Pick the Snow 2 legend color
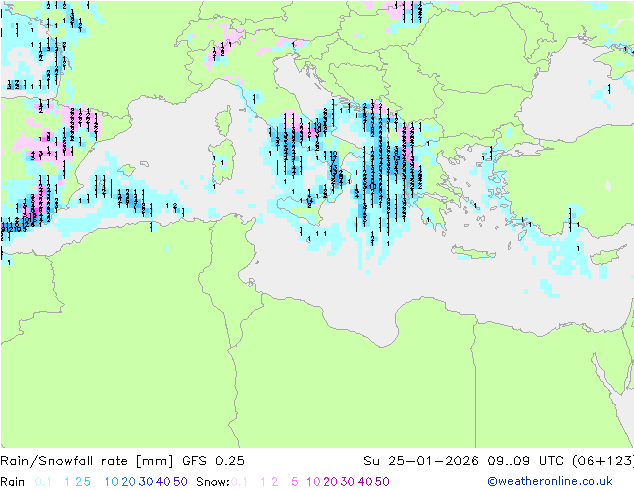Viewport: 634px width, 490px height. (x=275, y=482)
